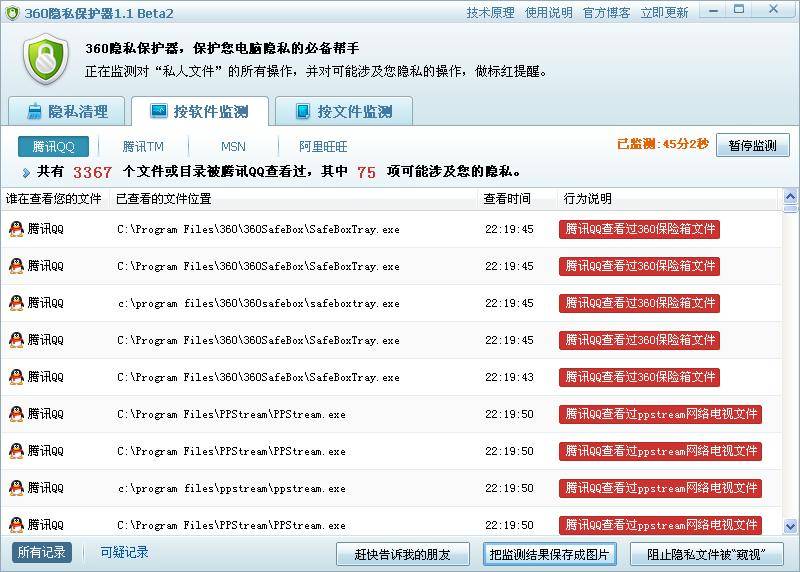Select the 阿里旺旺 software filter
The width and height of the screenshot is (800, 572).
[x=323, y=146]
